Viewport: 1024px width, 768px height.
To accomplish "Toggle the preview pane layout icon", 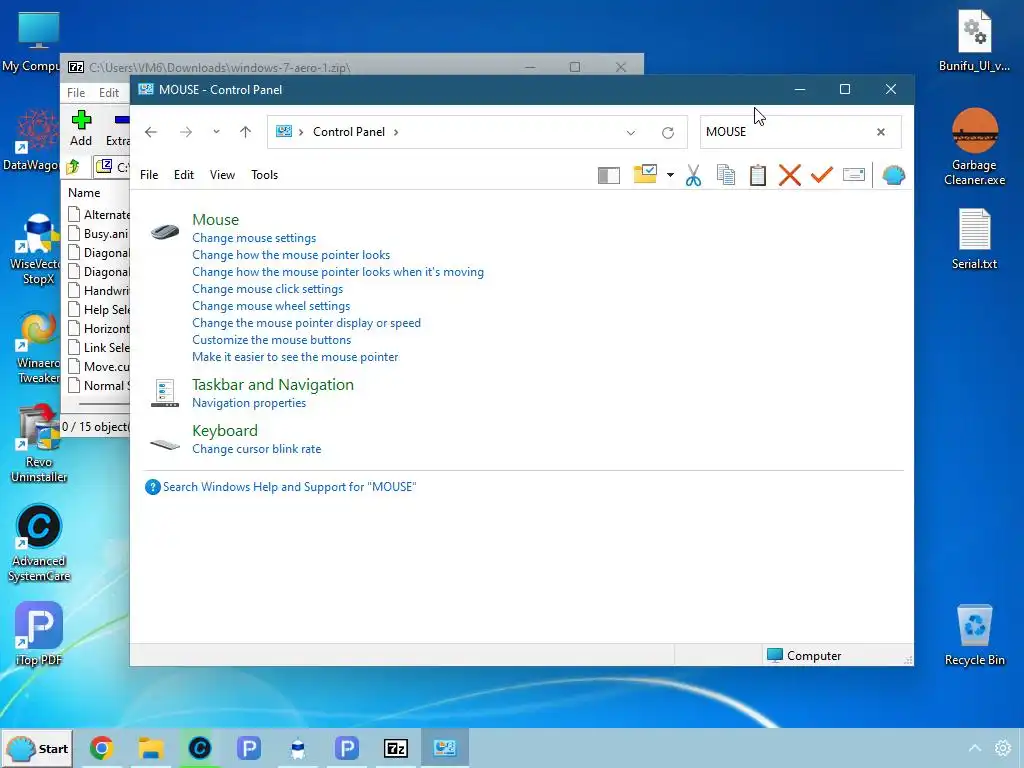I will point(609,175).
